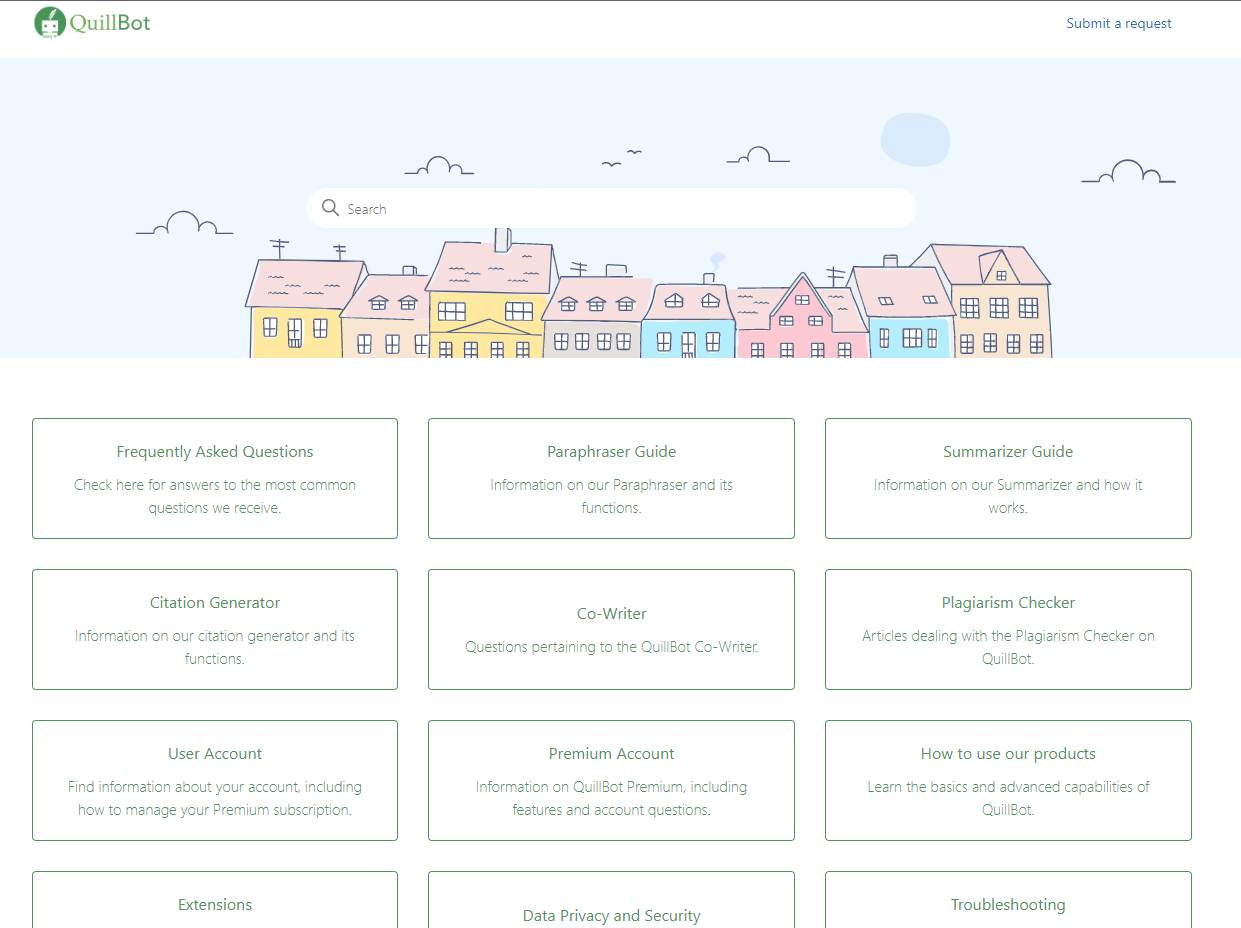This screenshot has height=928, width=1241.
Task: Open the Paraphraser Guide category
Action: click(611, 478)
